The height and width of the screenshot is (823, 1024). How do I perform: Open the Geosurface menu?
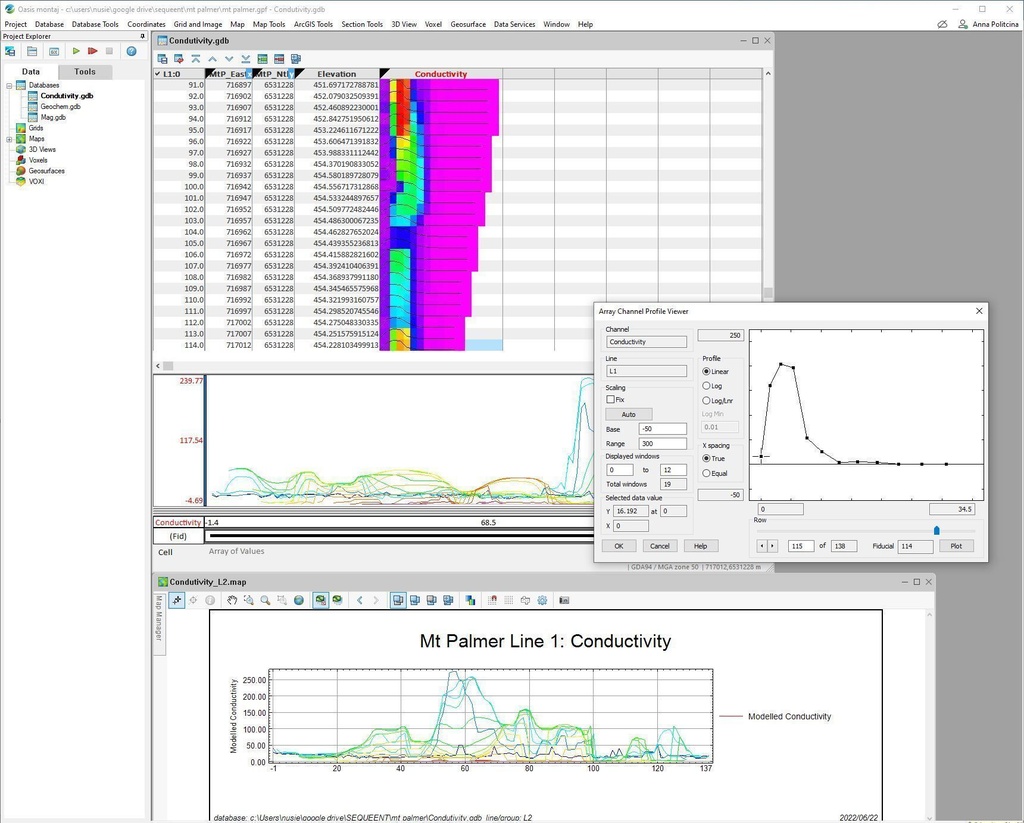click(467, 24)
